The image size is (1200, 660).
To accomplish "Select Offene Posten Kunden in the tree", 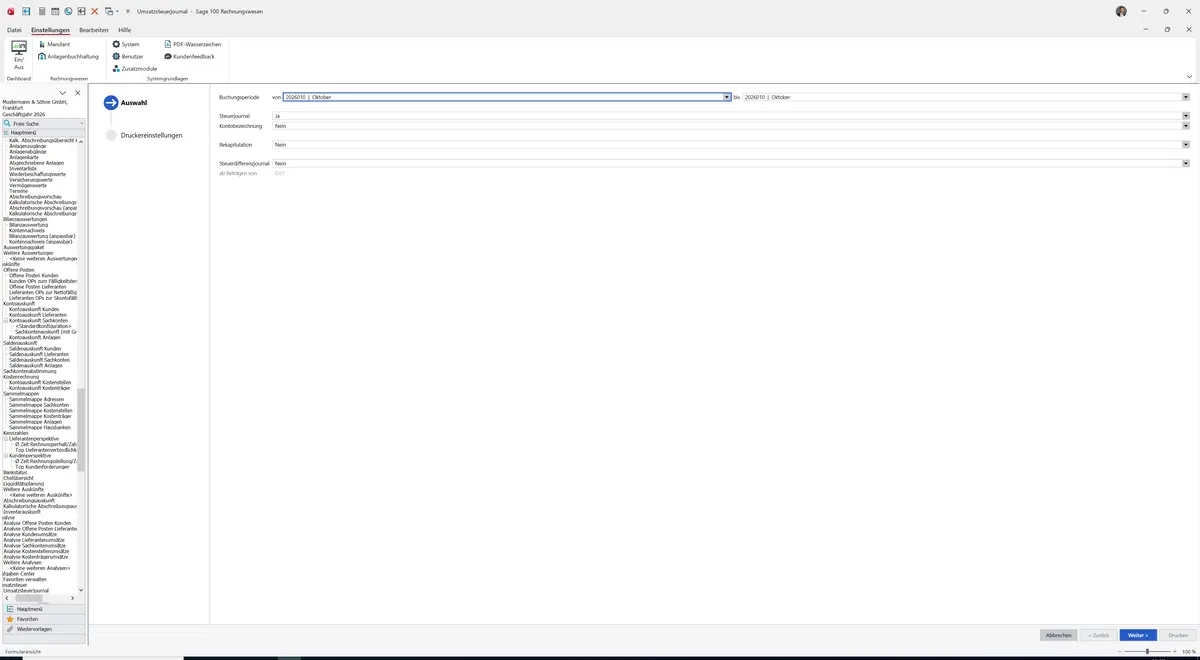I will coord(34,275).
